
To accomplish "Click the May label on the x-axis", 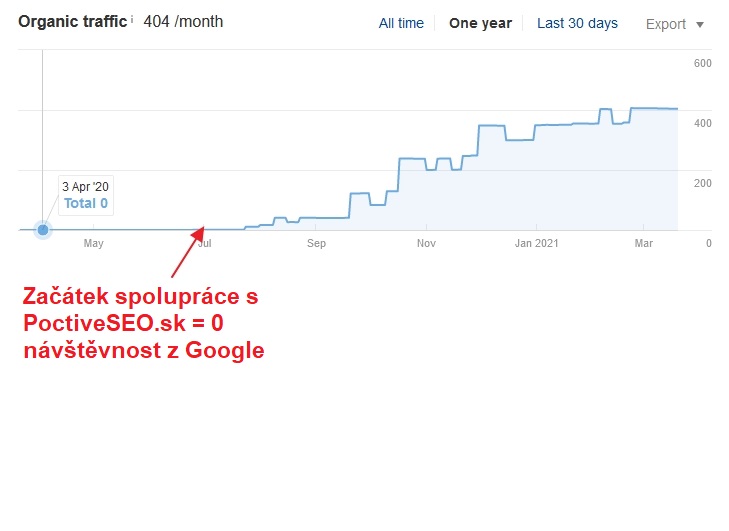I will pos(93,243).
